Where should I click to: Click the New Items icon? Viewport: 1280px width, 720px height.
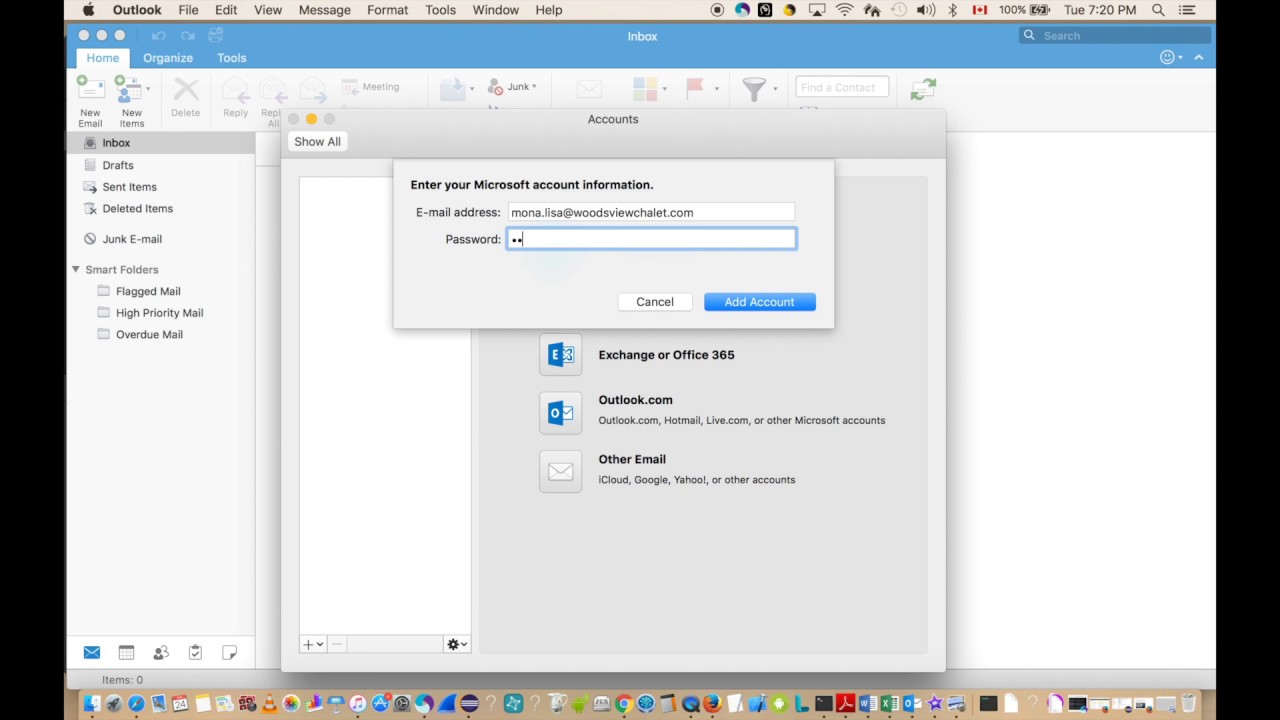(127, 89)
